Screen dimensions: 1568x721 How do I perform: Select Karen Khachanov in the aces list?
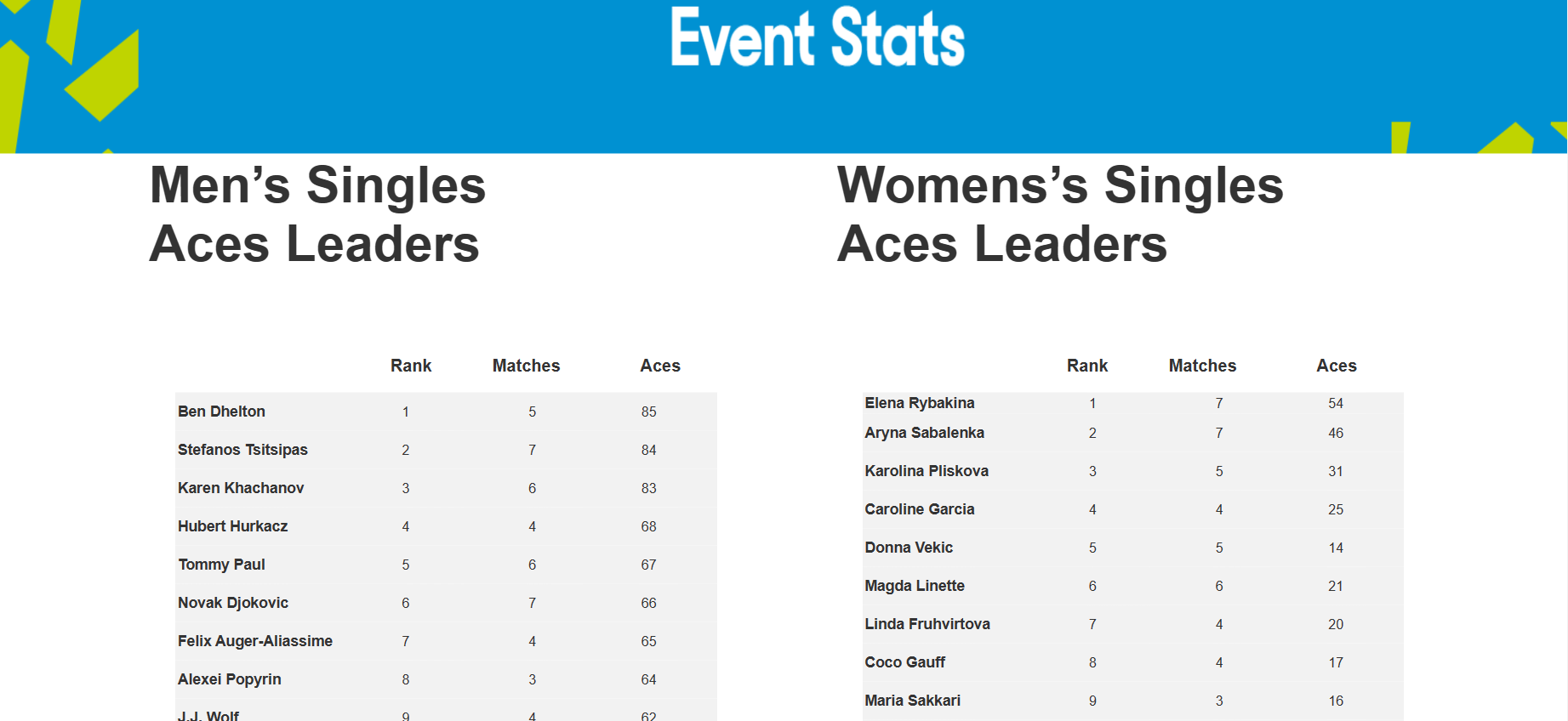point(241,488)
